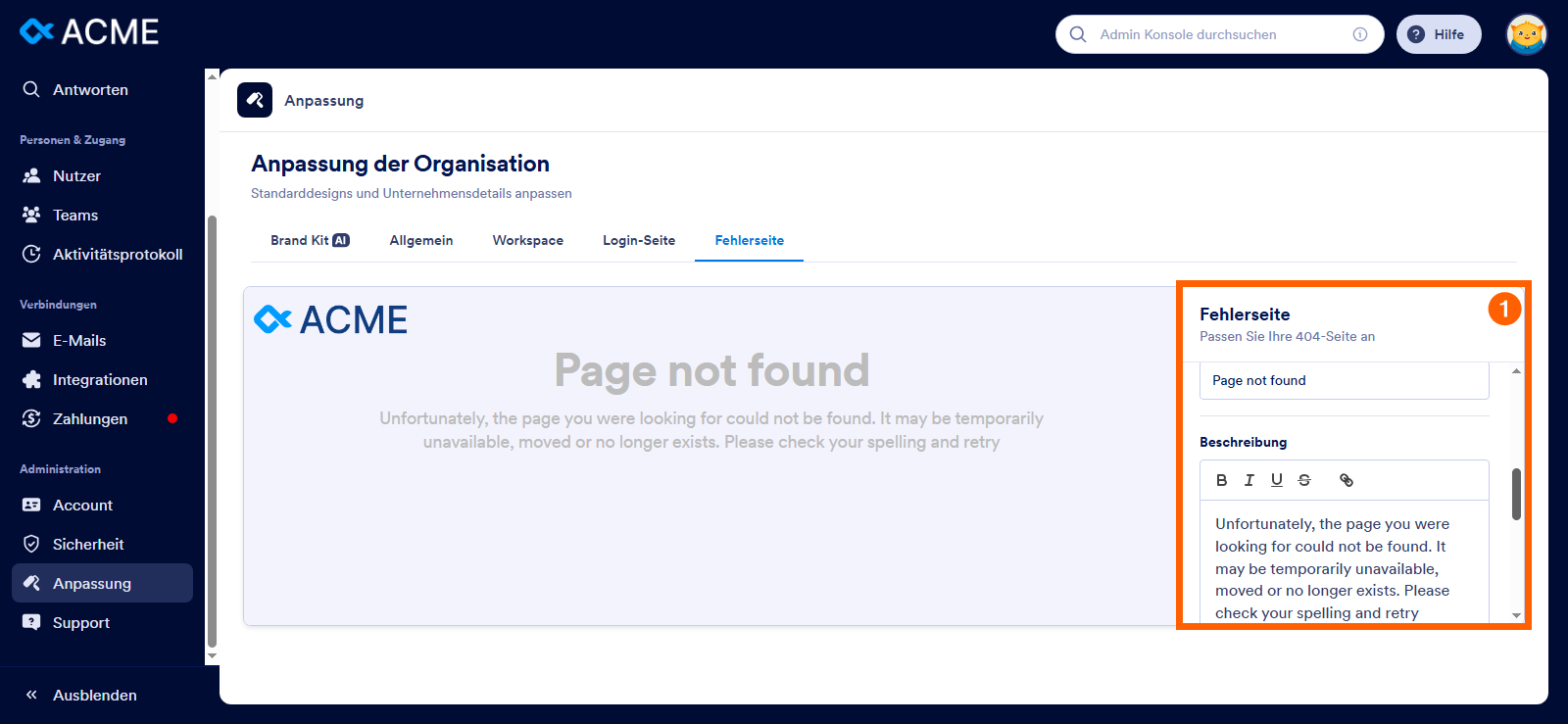Viewport: 1568px width, 724px height.
Task: Open Sicherheit in sidebar
Action: [x=102, y=544]
